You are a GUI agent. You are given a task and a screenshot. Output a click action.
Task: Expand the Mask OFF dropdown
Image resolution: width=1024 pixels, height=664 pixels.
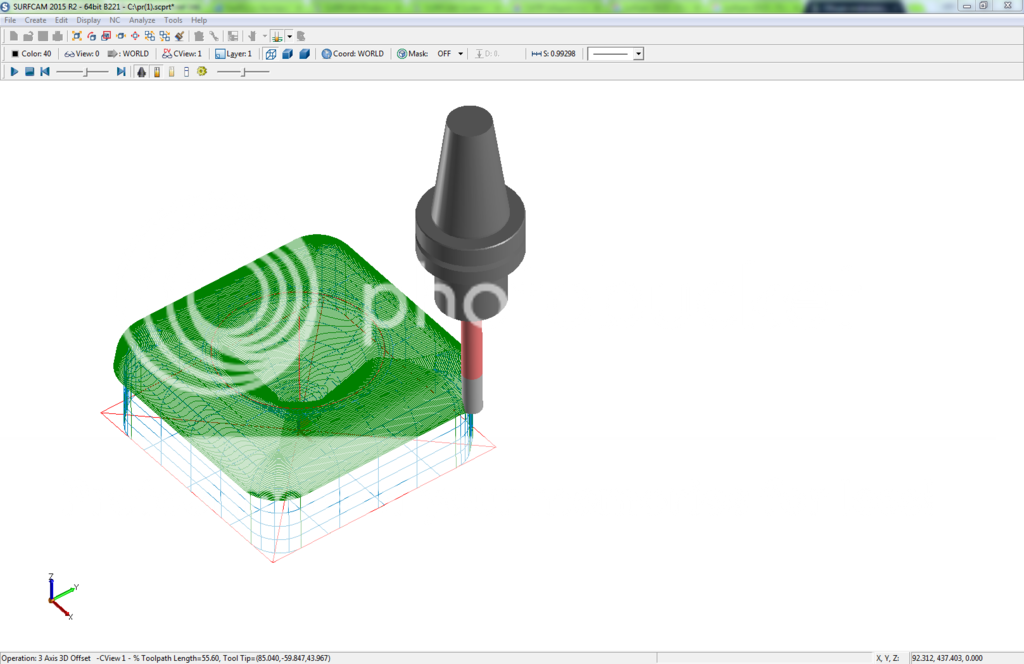(460, 54)
